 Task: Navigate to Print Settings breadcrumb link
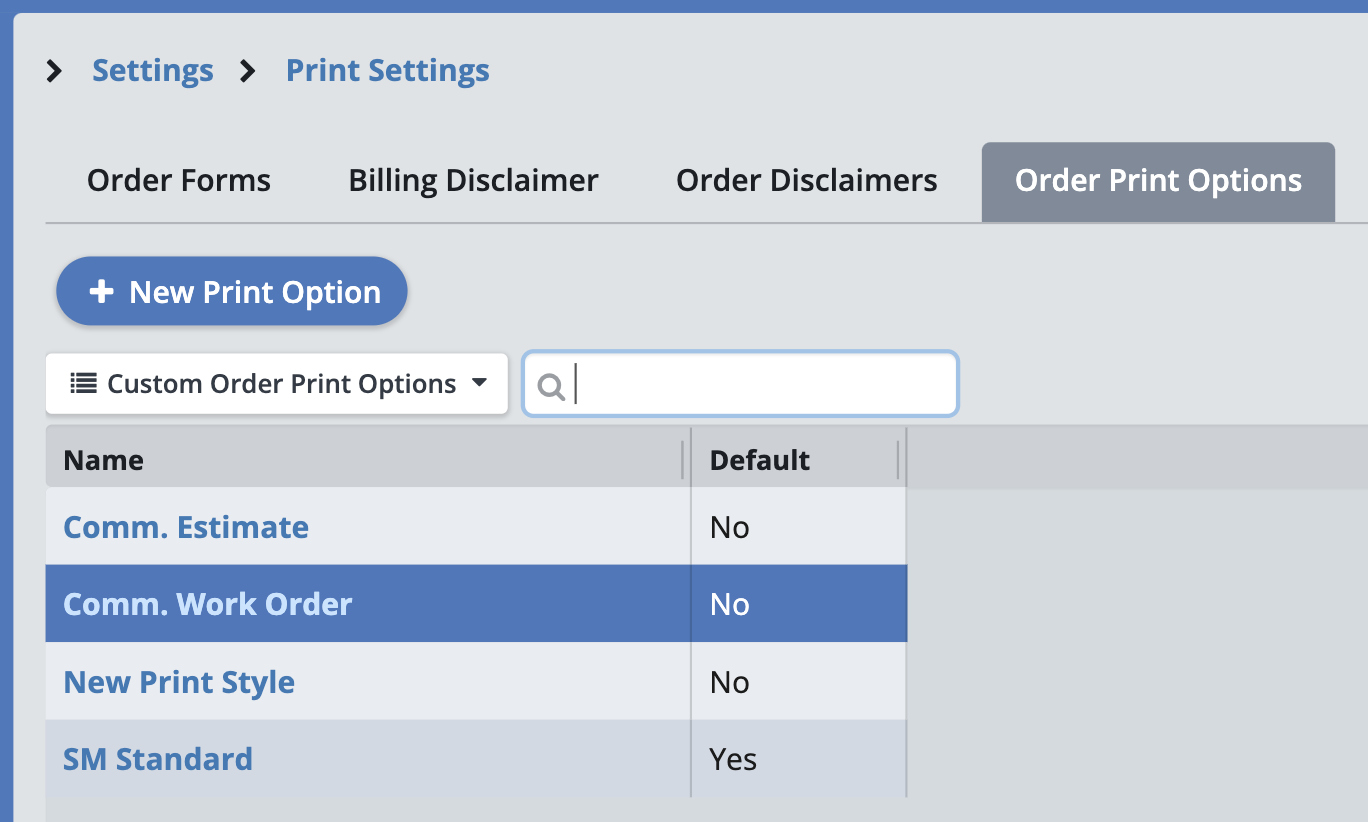tap(388, 71)
